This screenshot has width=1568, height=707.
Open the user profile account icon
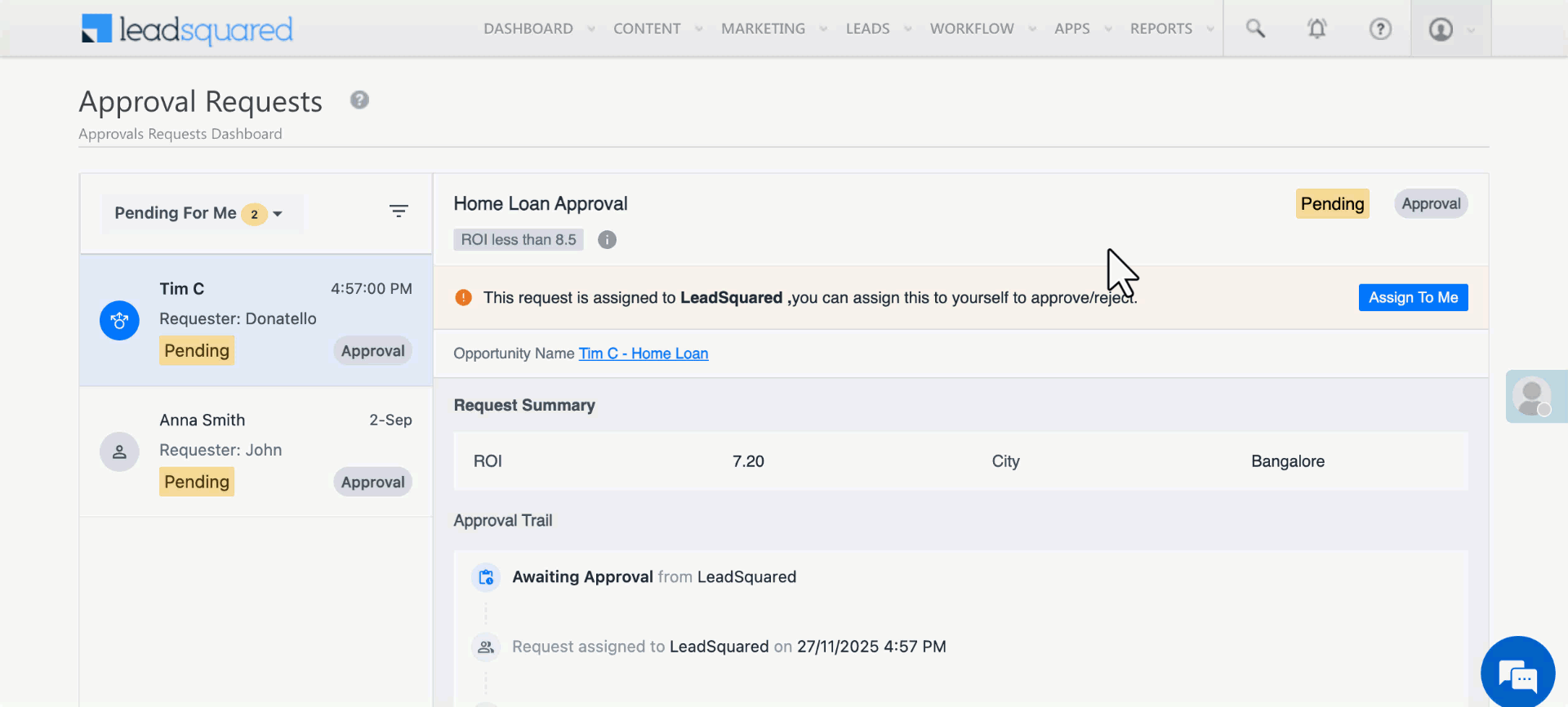coord(1441,29)
